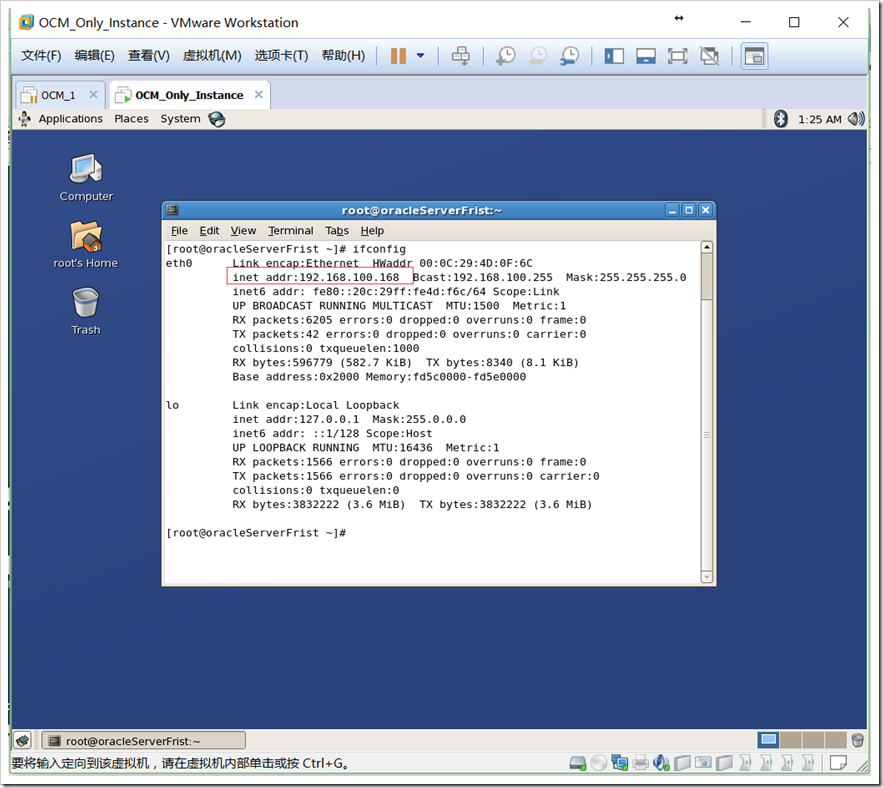Click the network adapter status icon
This screenshot has width=883, height=788.
[619, 763]
